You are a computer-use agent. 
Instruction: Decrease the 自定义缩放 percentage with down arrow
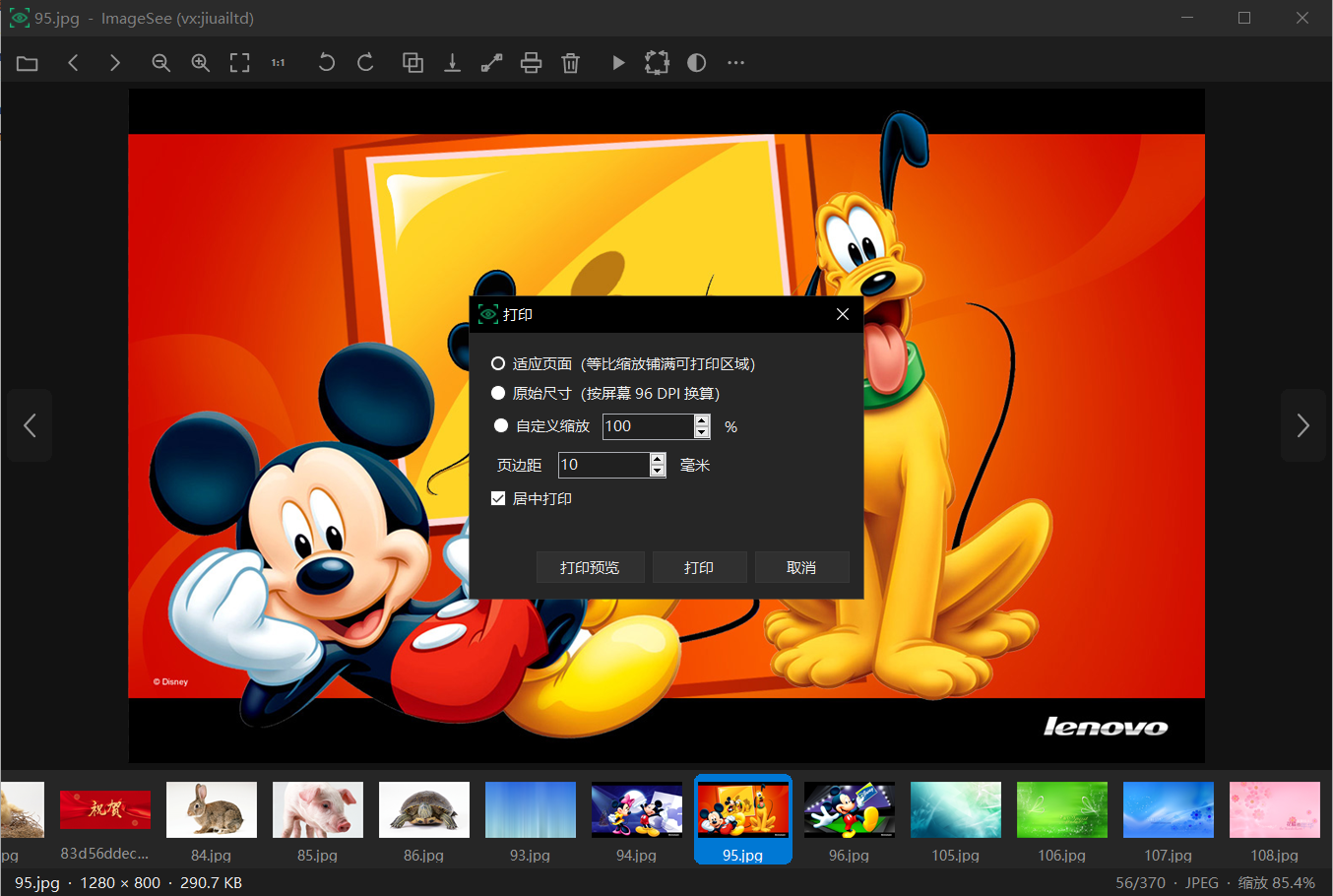point(702,432)
